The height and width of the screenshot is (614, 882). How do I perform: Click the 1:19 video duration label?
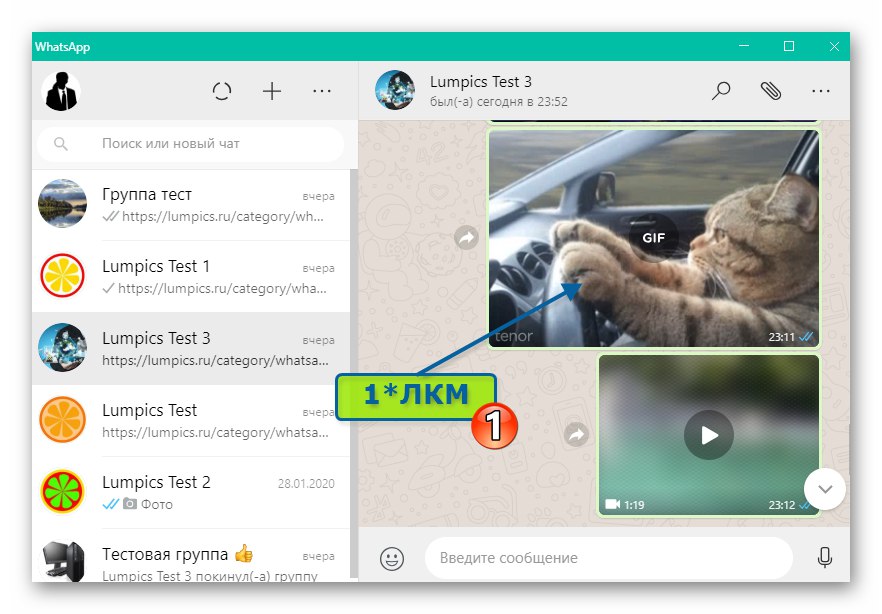634,505
